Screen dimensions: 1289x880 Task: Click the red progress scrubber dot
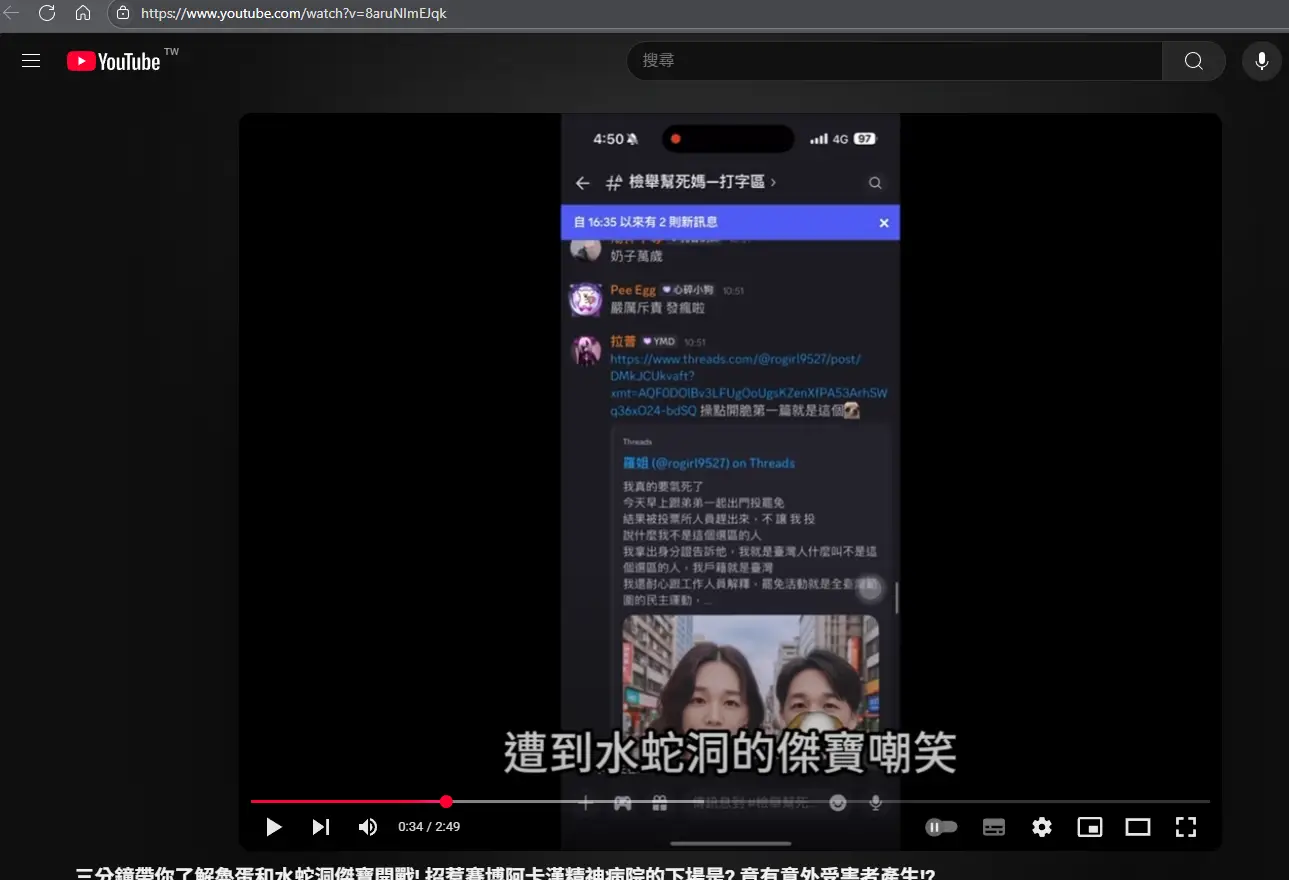click(446, 801)
